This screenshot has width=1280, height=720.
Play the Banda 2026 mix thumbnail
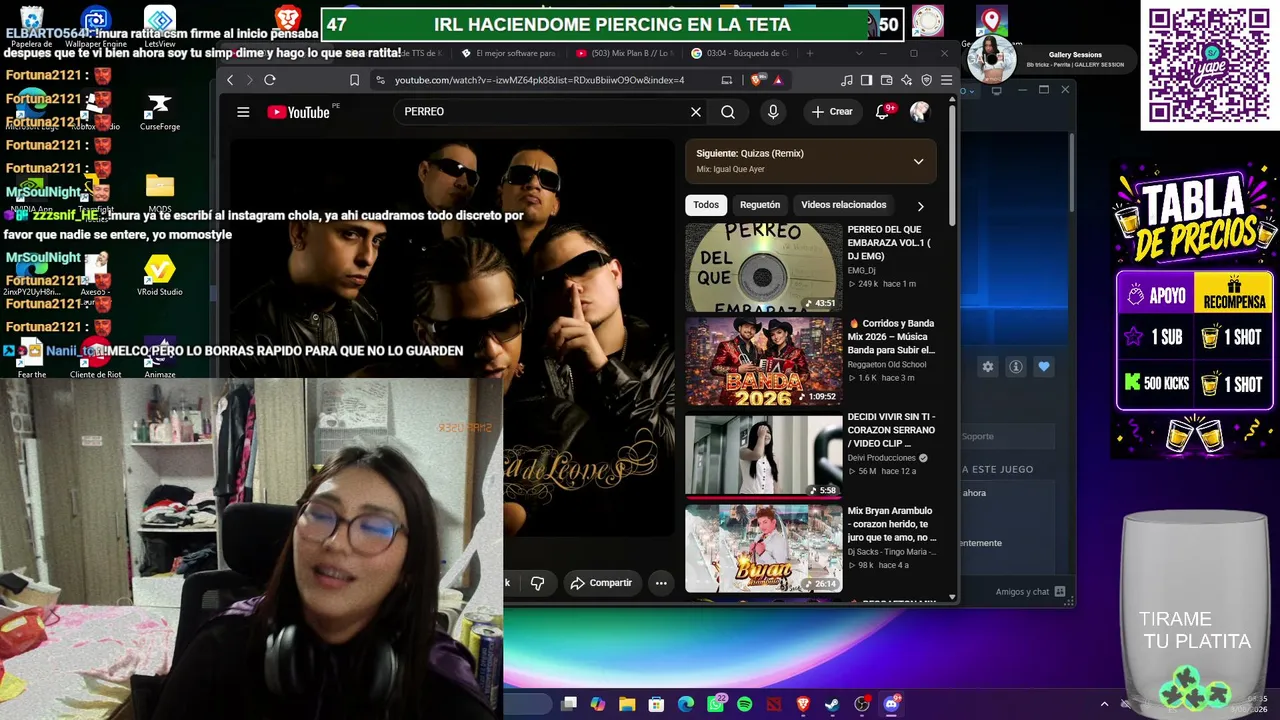pyautogui.click(x=764, y=361)
